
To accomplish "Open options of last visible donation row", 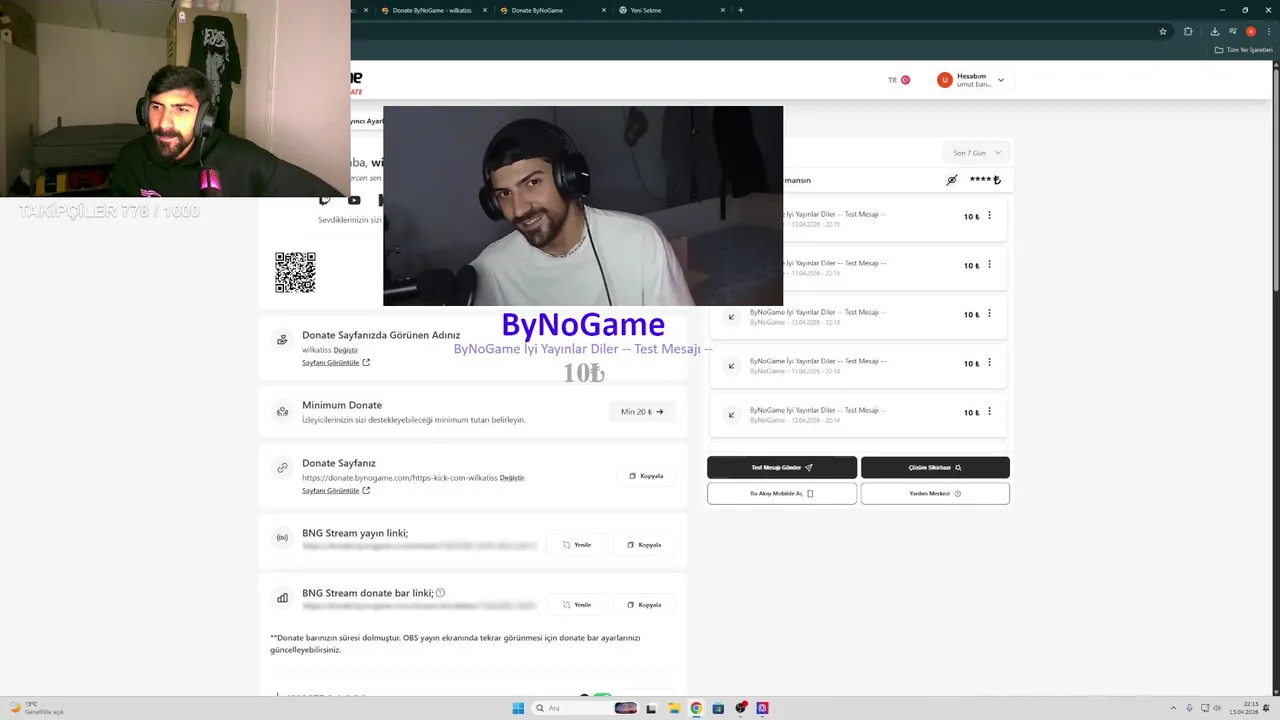I will [989, 412].
